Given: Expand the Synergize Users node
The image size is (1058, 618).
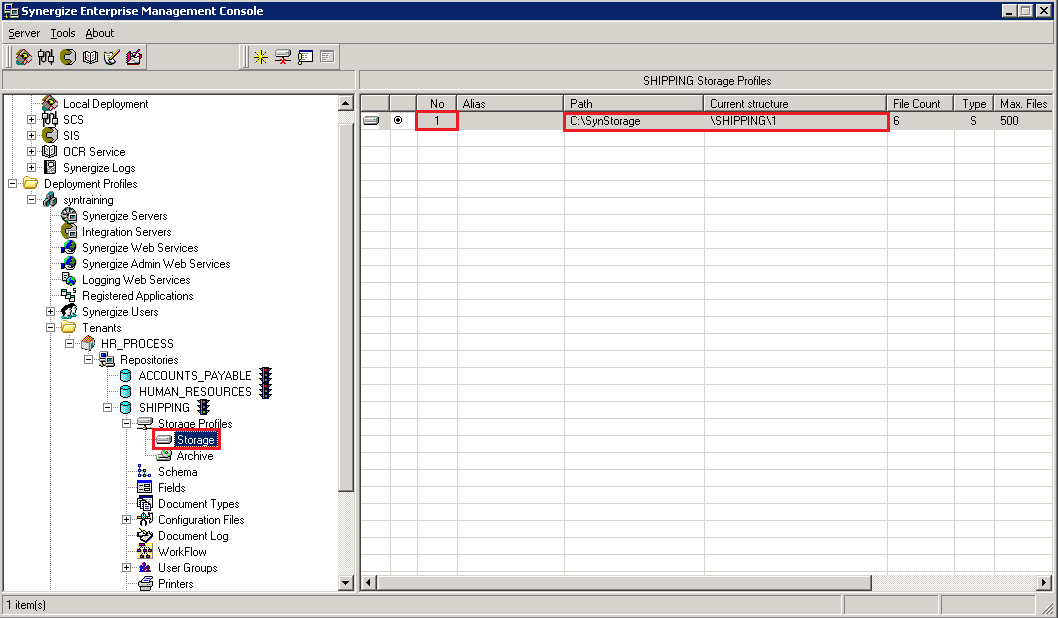Looking at the screenshot, I should pyautogui.click(x=50, y=312).
